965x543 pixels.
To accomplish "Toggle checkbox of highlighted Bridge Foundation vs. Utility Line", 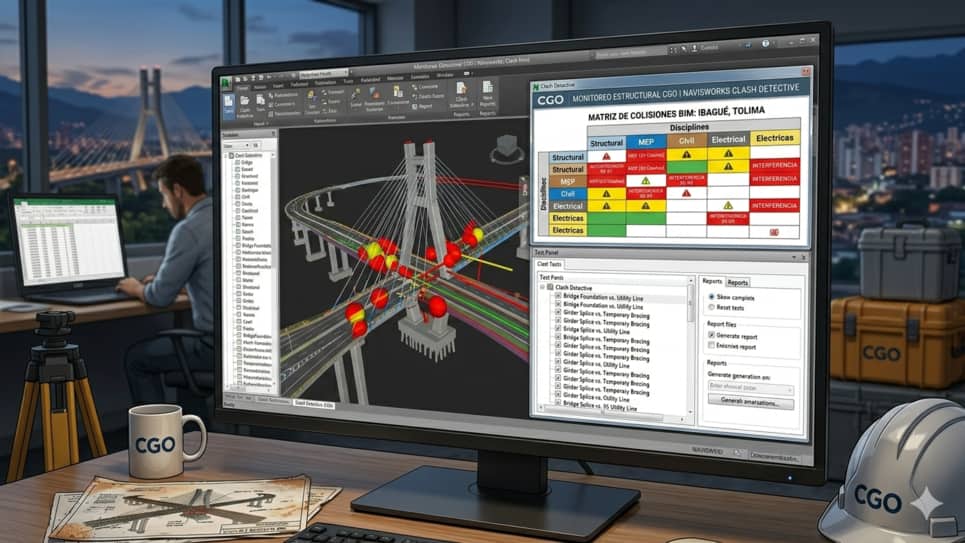I will (x=558, y=296).
